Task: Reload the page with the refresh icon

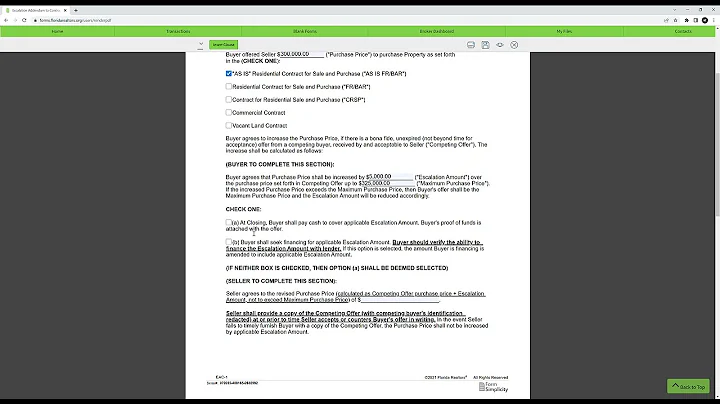Action: pyautogui.click(x=24, y=20)
